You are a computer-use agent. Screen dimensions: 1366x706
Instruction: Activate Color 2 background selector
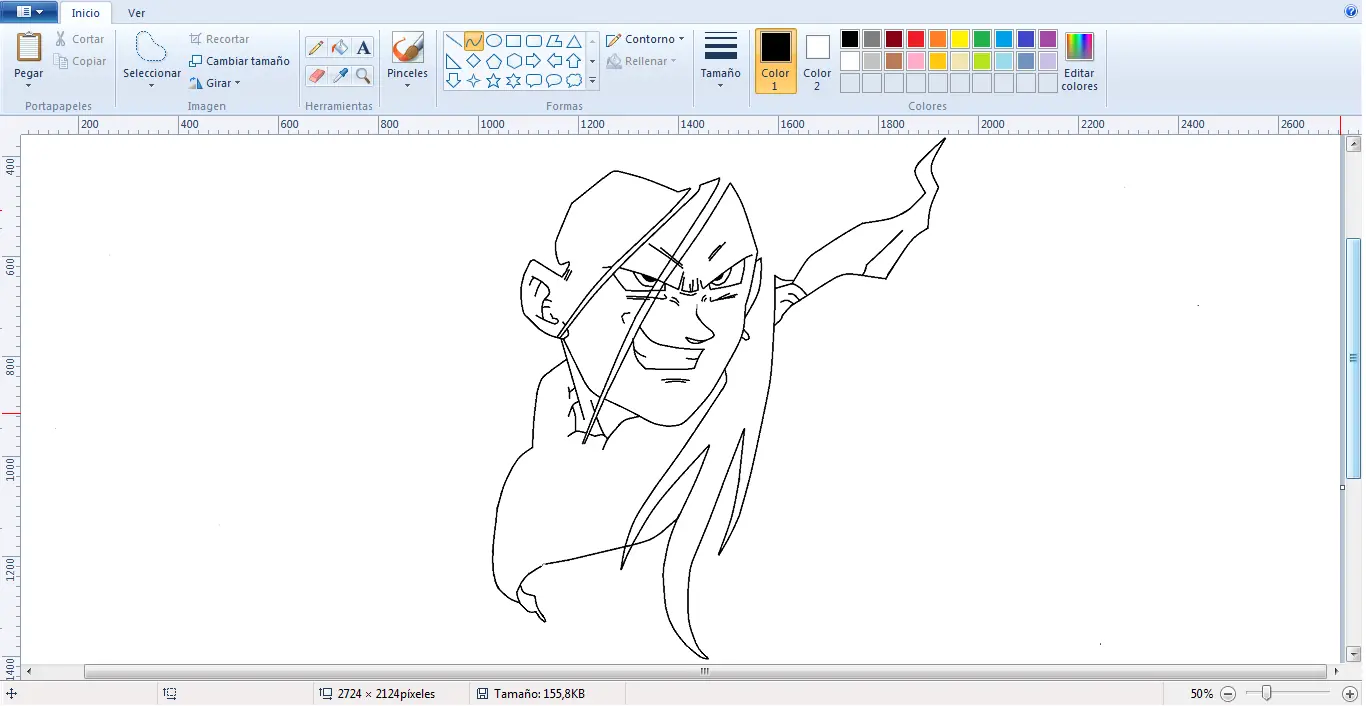[817, 61]
